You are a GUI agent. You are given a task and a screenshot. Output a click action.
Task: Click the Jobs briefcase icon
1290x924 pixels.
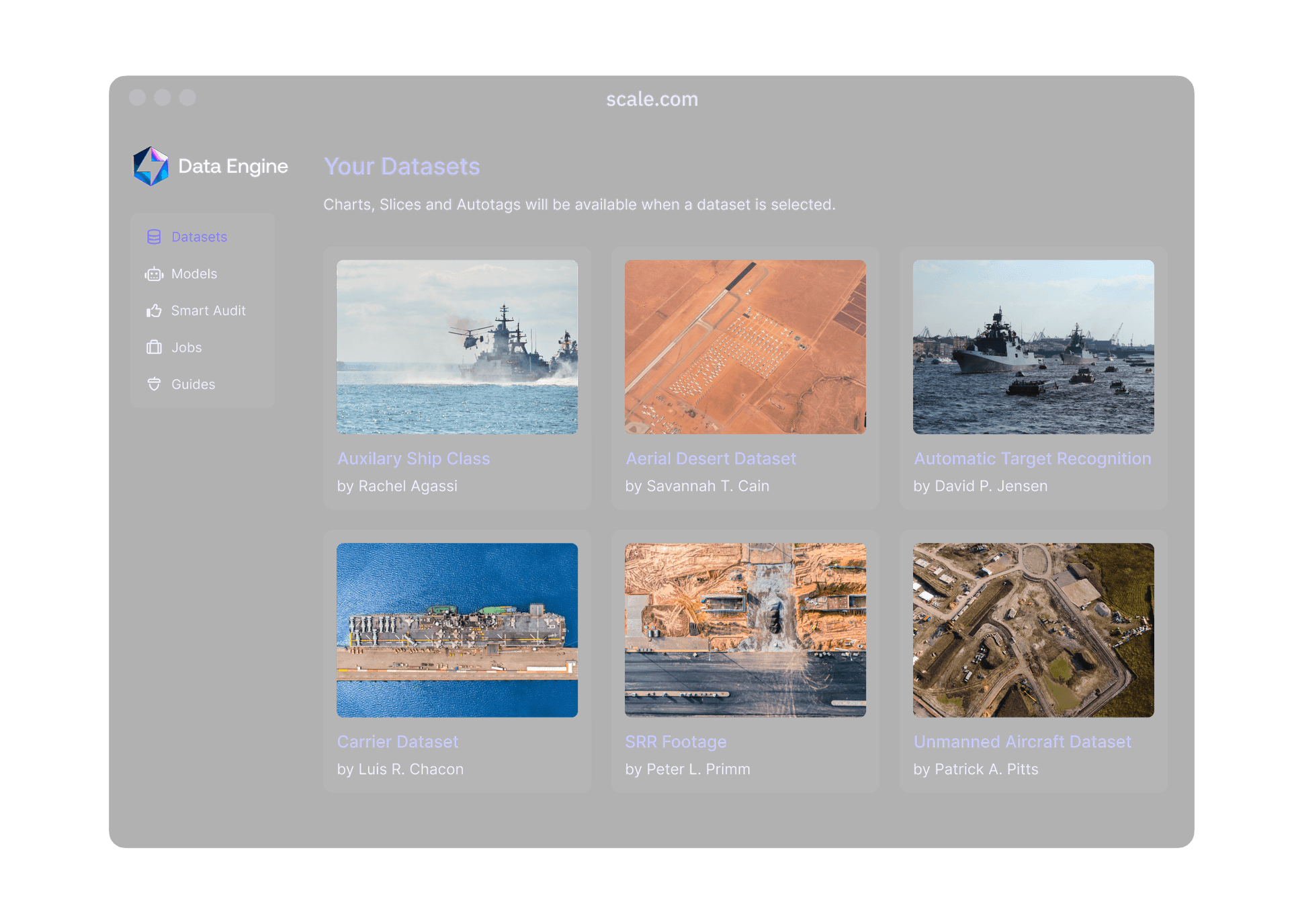tap(154, 347)
